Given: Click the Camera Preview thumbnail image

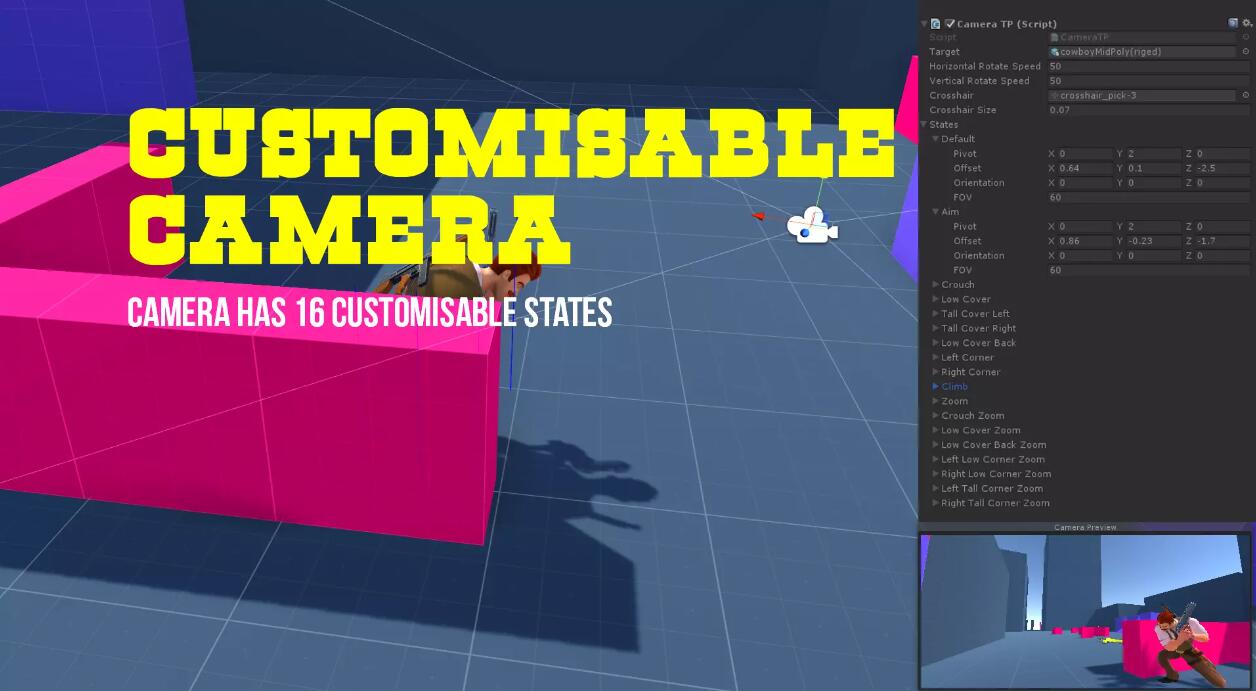Looking at the screenshot, I should (x=1085, y=610).
